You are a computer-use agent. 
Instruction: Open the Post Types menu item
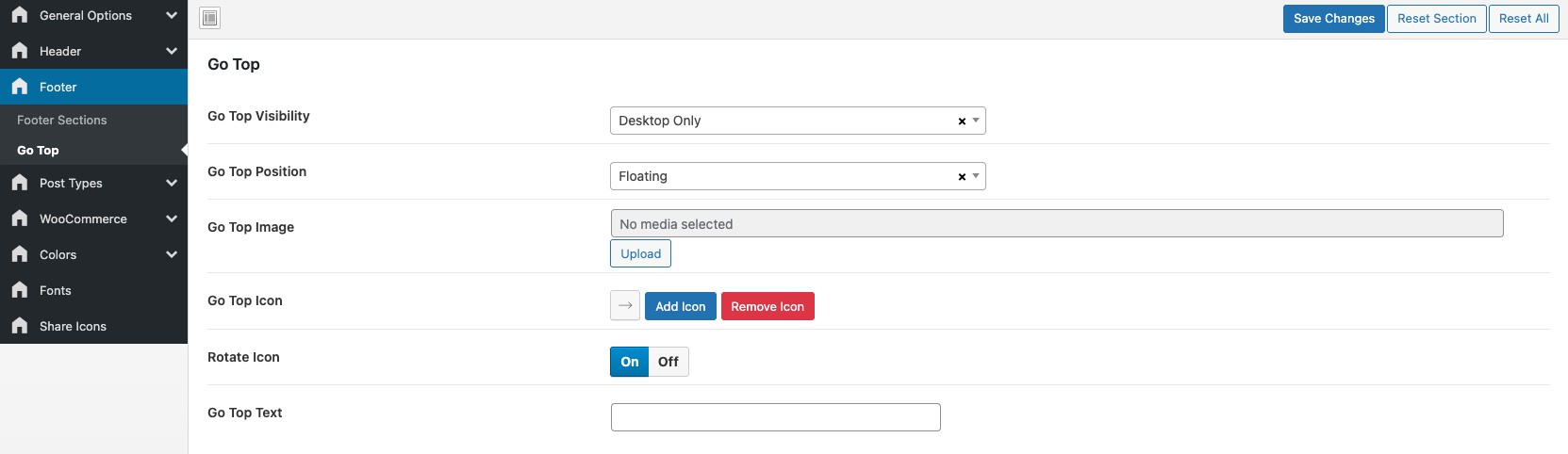[71, 183]
